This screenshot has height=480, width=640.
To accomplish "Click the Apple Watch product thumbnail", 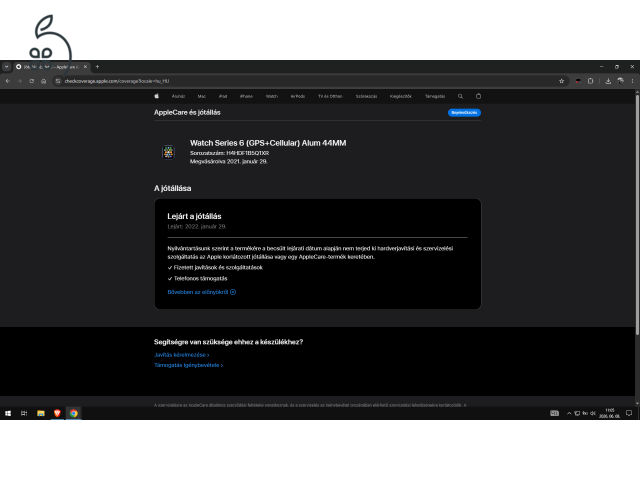I will click(x=168, y=152).
